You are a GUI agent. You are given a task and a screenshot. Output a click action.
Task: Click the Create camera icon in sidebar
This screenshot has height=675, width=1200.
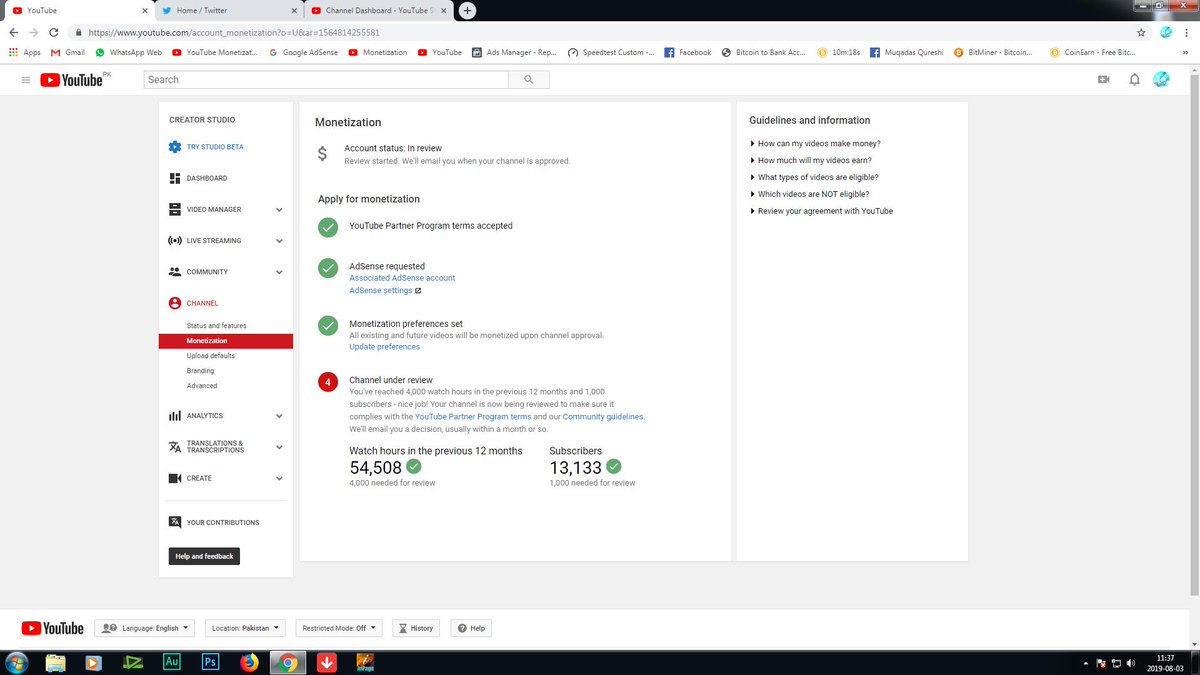click(x=175, y=478)
